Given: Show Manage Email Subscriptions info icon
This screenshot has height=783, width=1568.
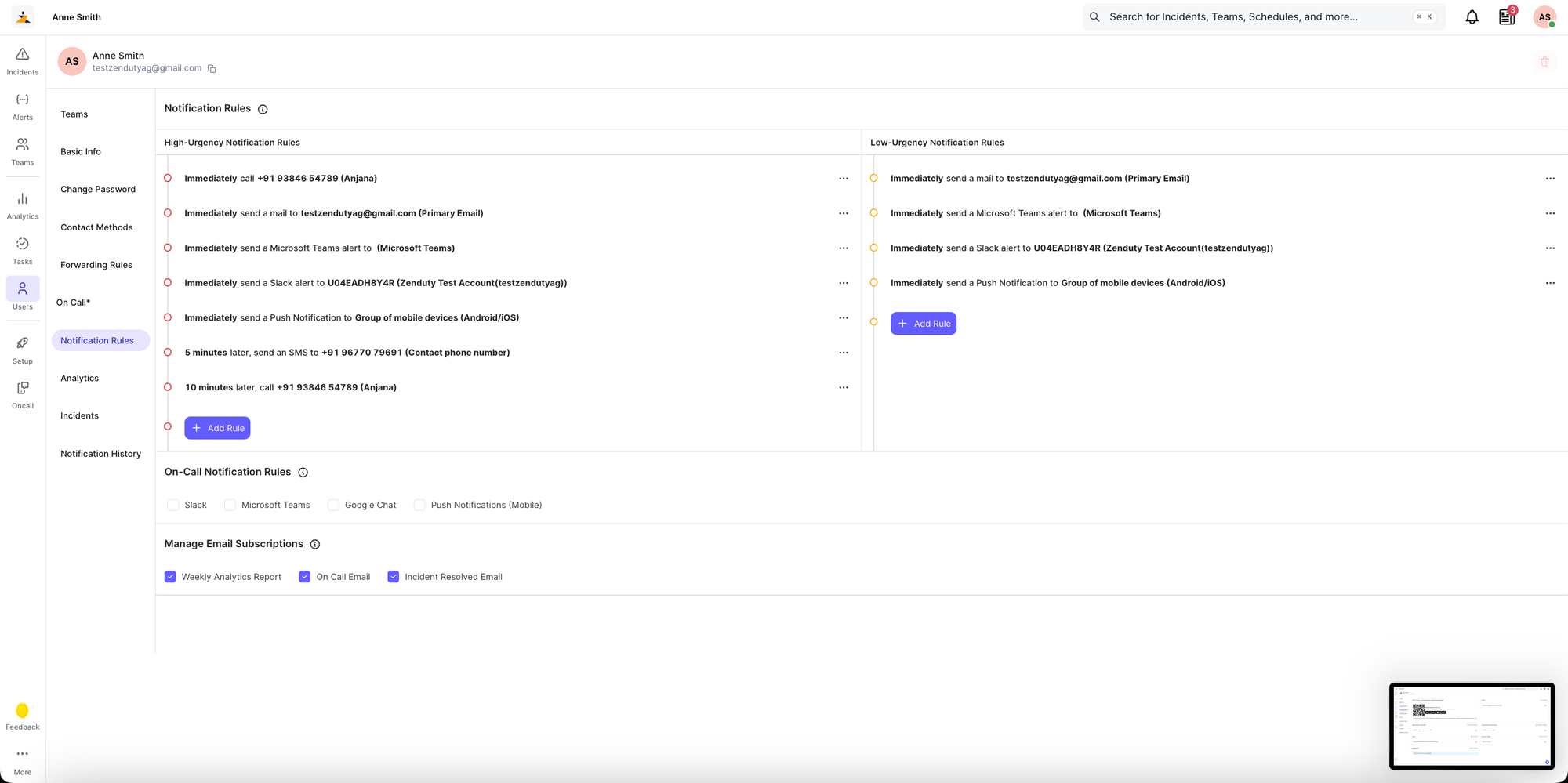Looking at the screenshot, I should click(x=315, y=544).
